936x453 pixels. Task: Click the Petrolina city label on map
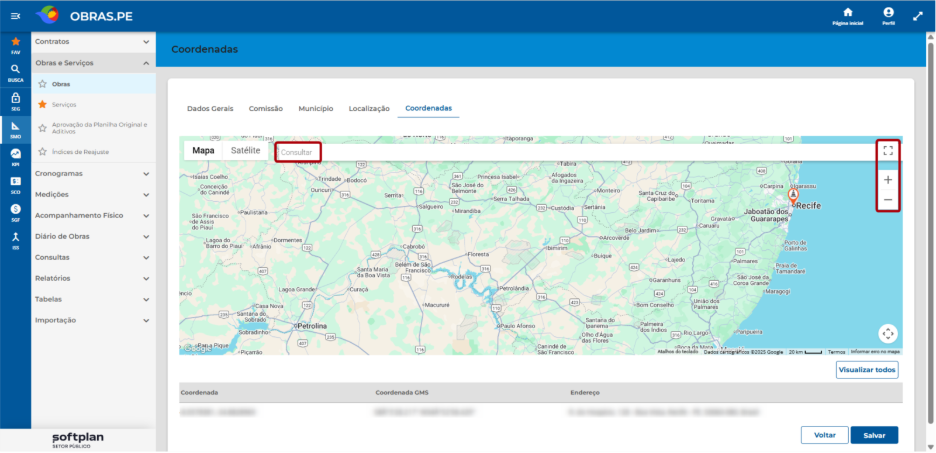pos(312,326)
